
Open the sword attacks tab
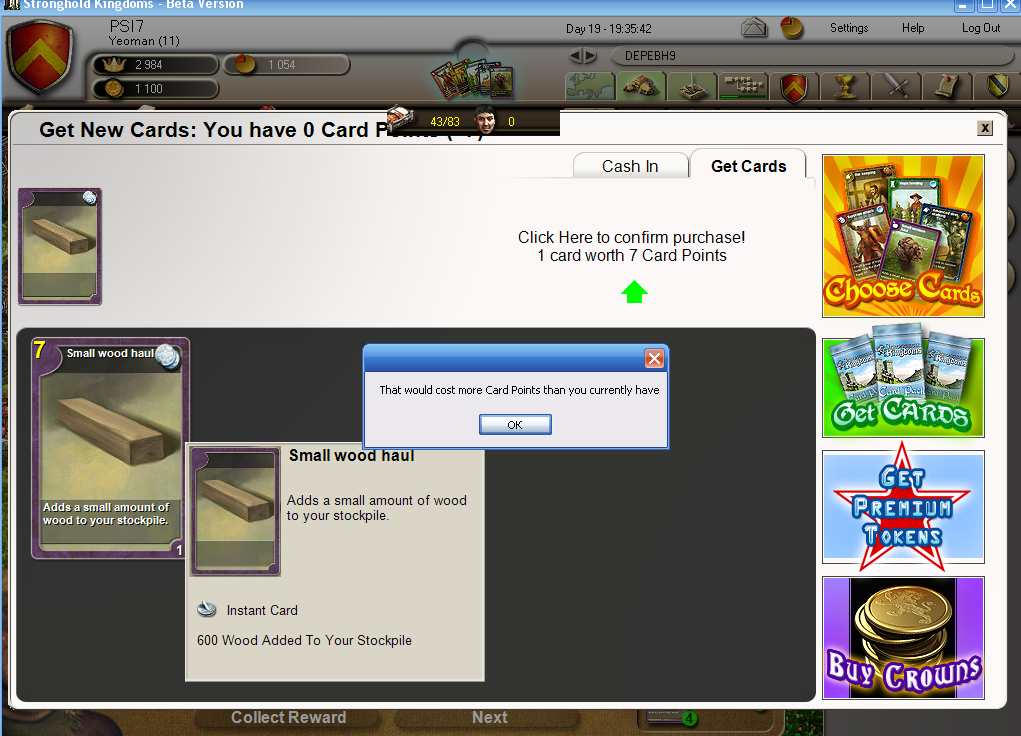896,86
